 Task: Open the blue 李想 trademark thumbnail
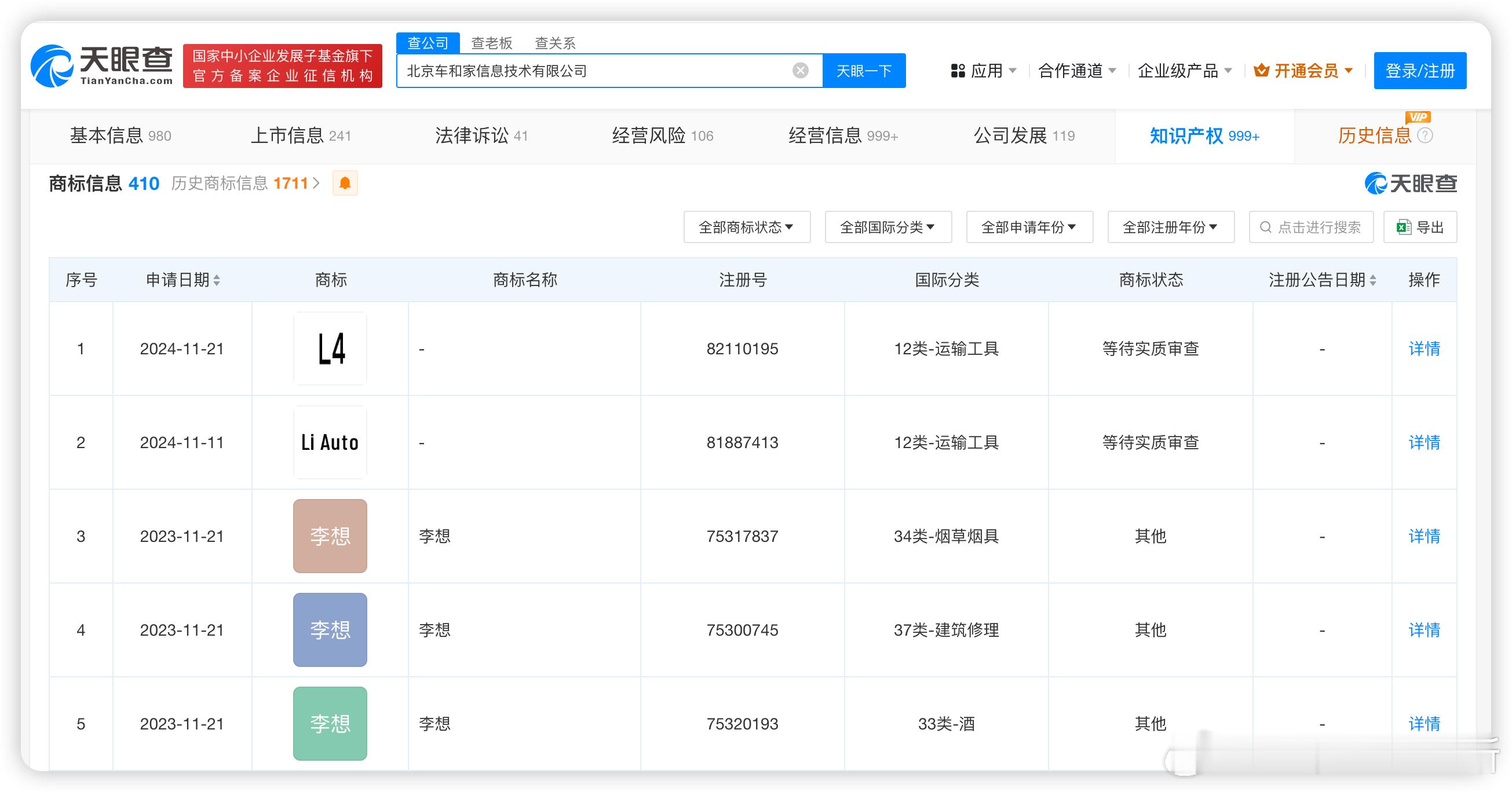(330, 630)
